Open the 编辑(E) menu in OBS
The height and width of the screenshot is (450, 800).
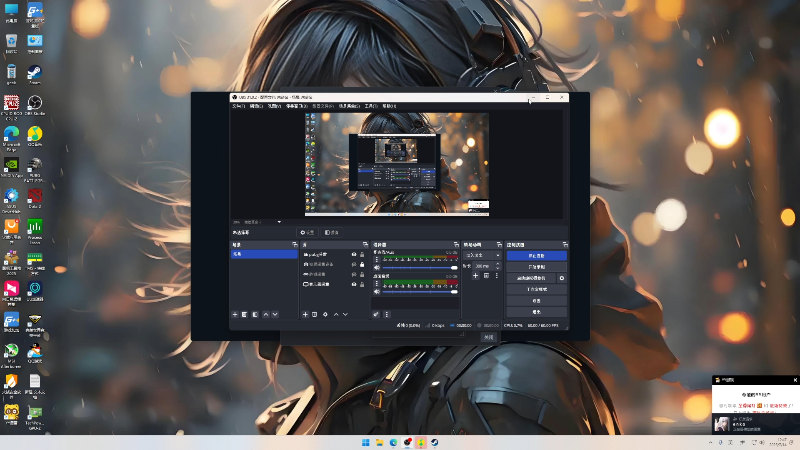[x=256, y=106]
